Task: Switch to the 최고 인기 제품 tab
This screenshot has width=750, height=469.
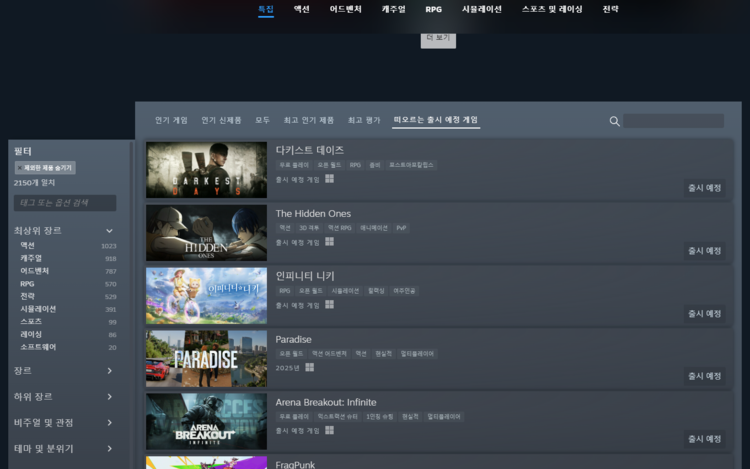Action: coord(309,120)
